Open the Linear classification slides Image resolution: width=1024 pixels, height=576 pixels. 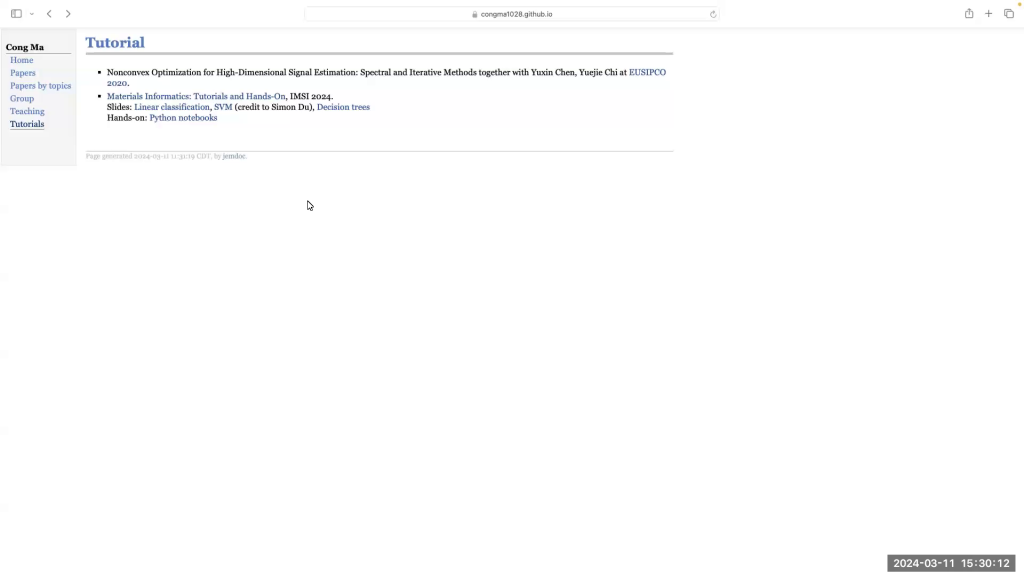pos(172,107)
